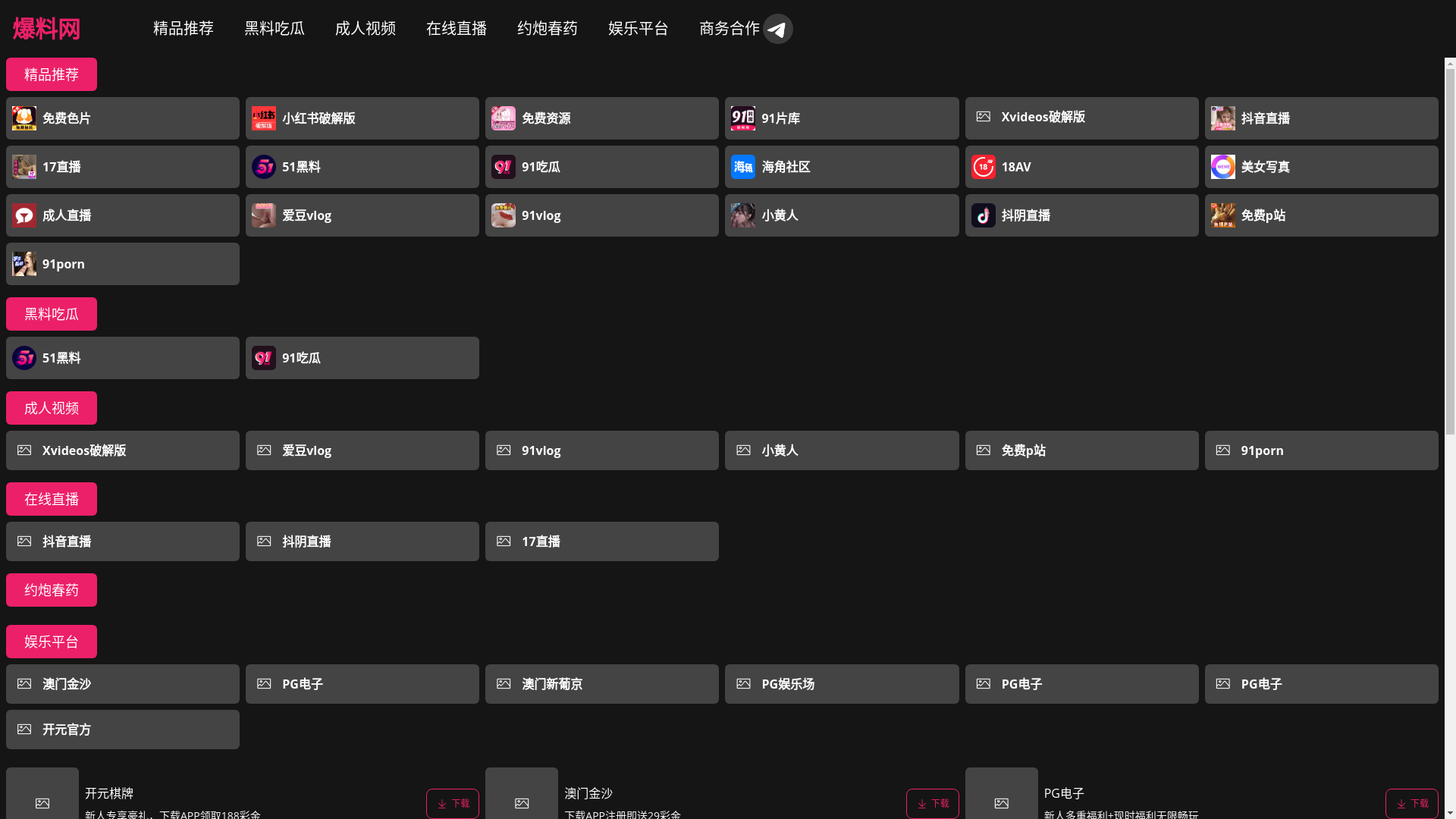Click the pink 在线直播 section heading button
This screenshot has height=819, width=1456.
[x=52, y=499]
